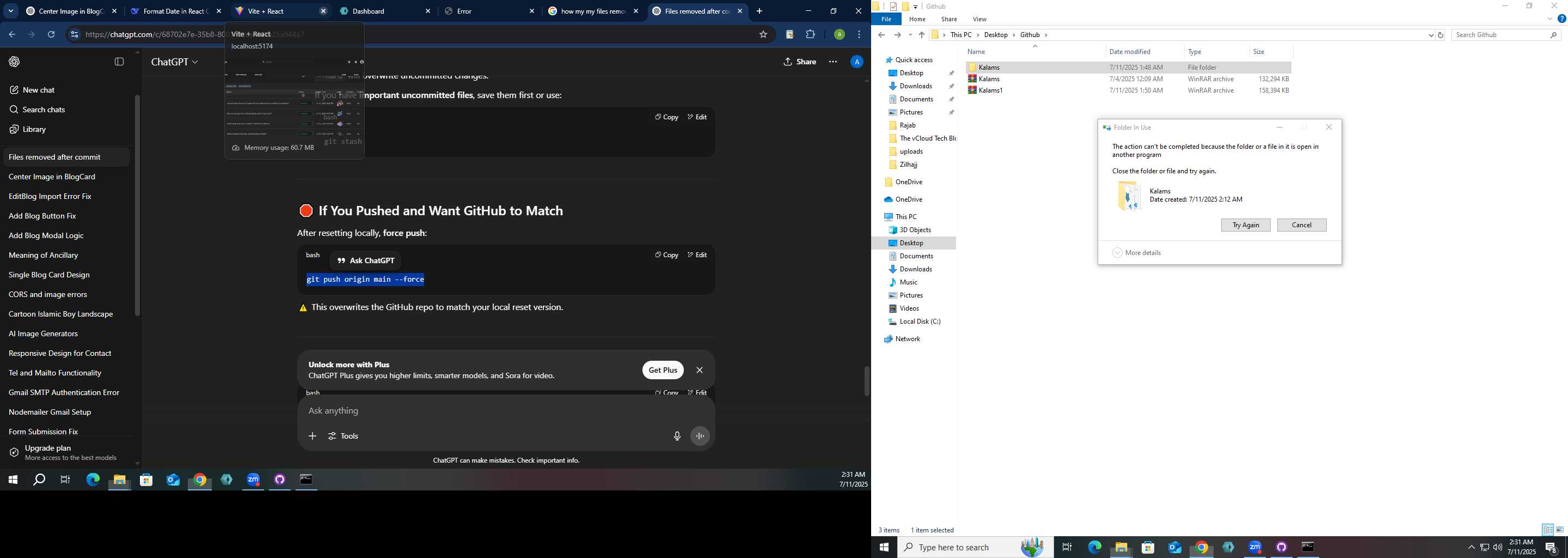Open the Action Center notification icon in the tray

click(x=1551, y=547)
